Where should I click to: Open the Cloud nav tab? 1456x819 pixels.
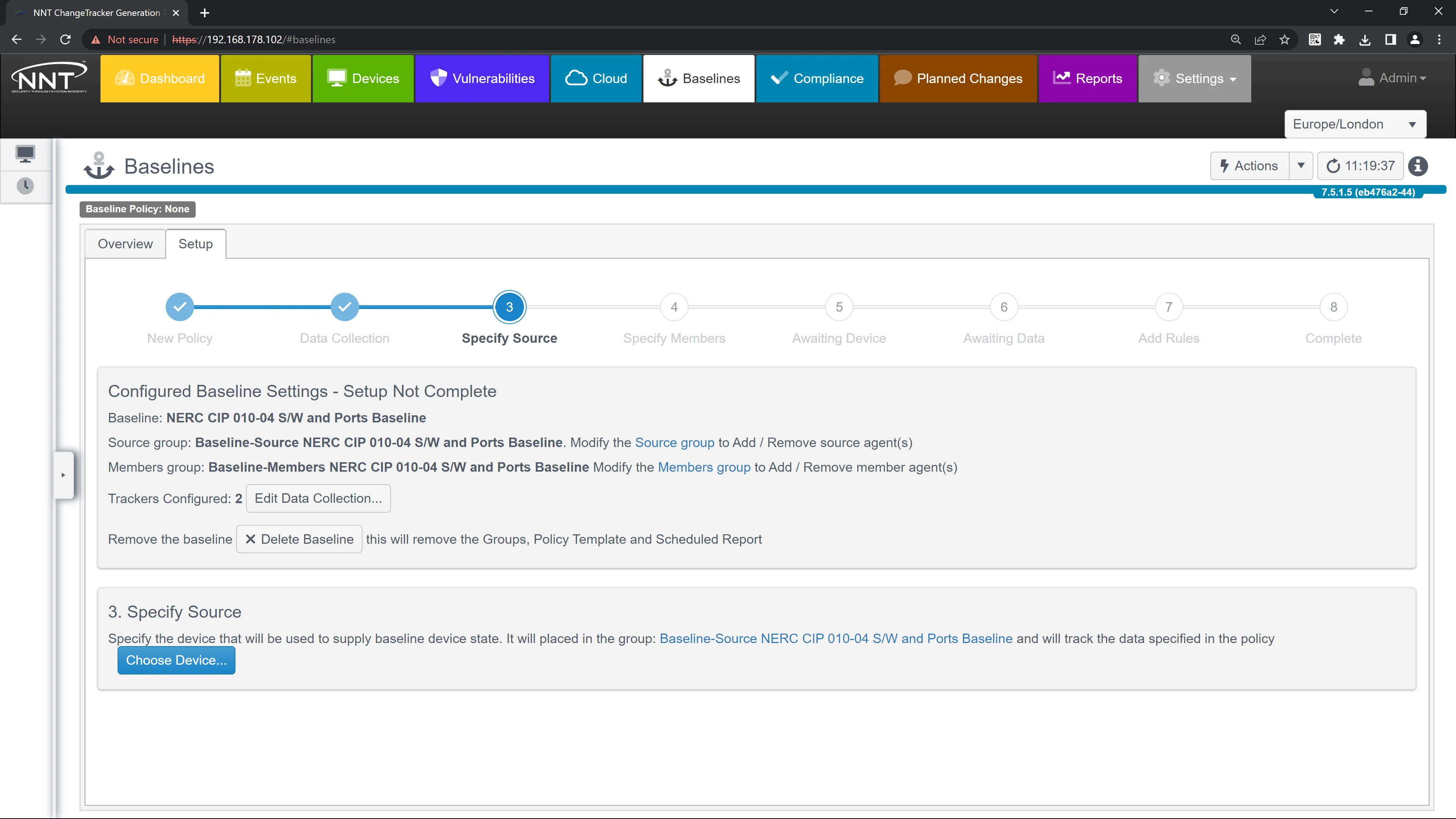coord(596,78)
